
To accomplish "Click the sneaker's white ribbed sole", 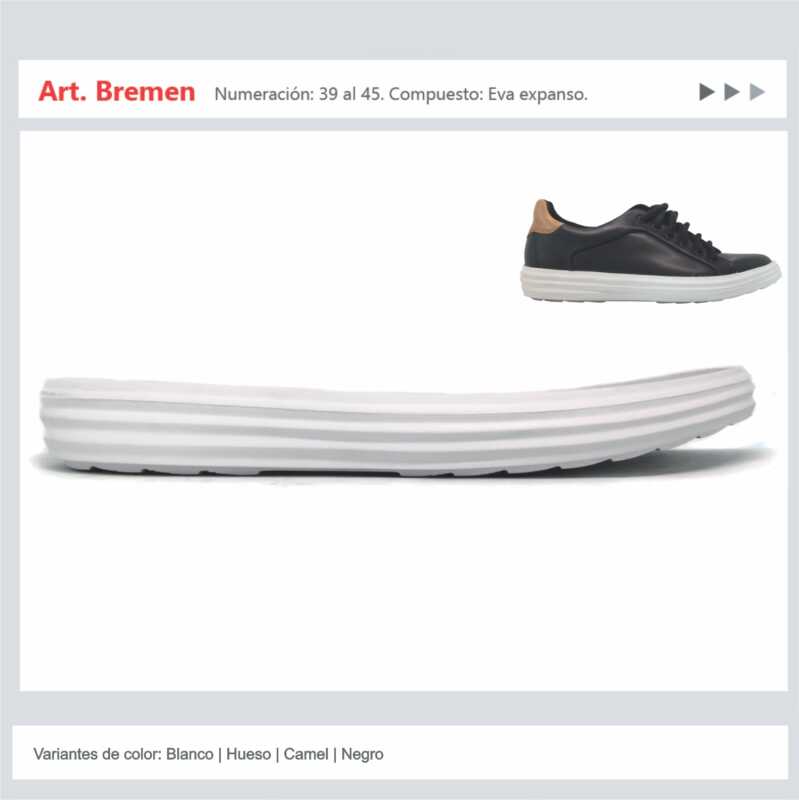I will point(650,285).
